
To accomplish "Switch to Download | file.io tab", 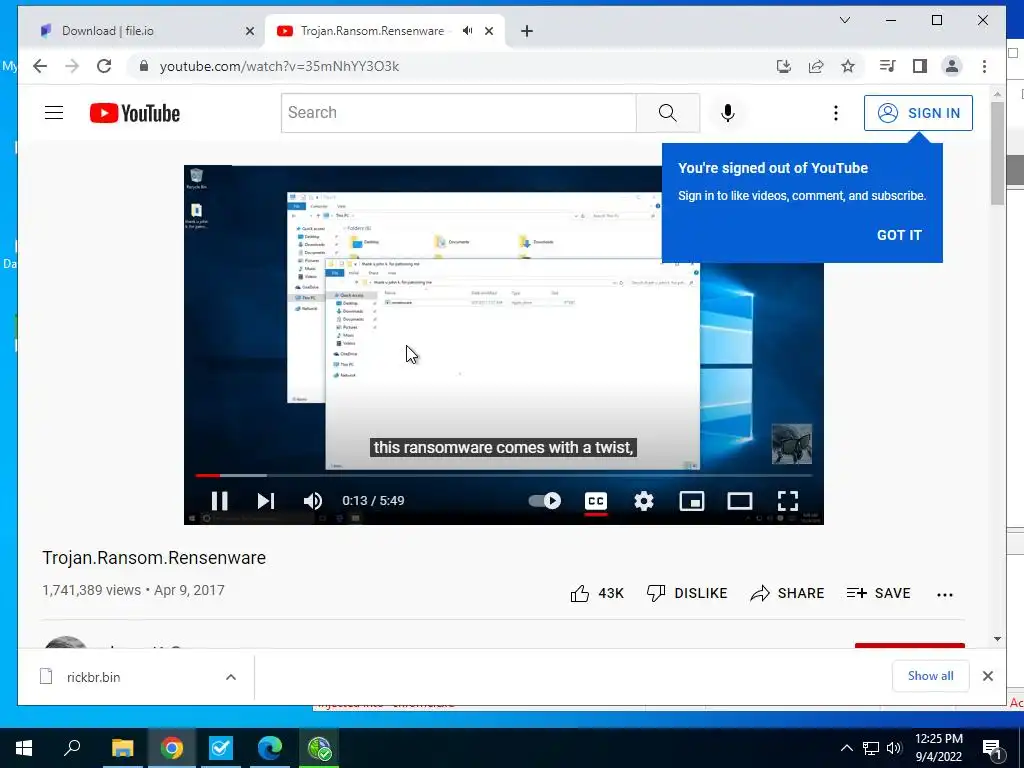I will click(143, 31).
